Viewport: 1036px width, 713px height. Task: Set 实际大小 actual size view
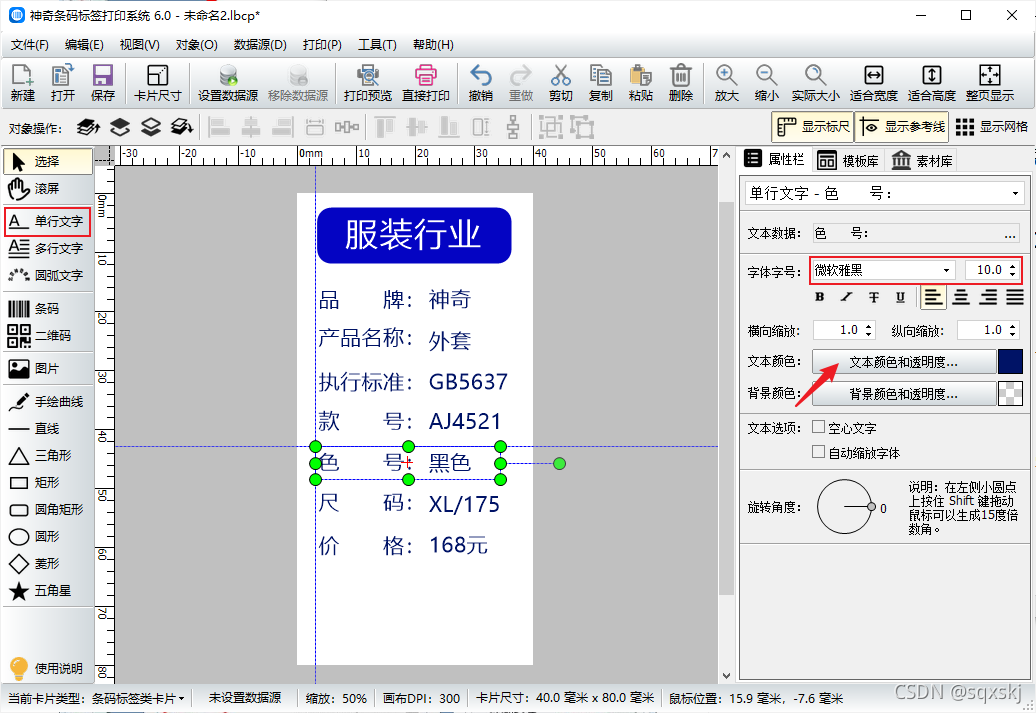(x=815, y=83)
